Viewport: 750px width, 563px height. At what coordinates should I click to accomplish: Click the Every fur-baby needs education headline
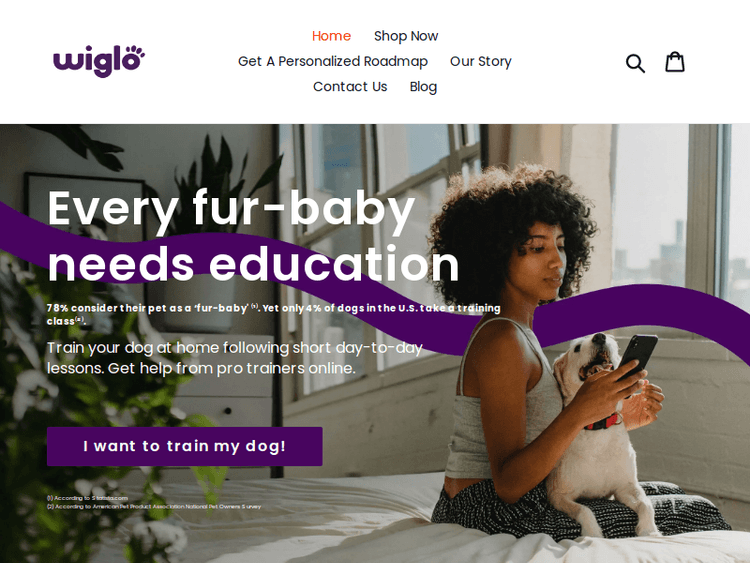coord(254,235)
